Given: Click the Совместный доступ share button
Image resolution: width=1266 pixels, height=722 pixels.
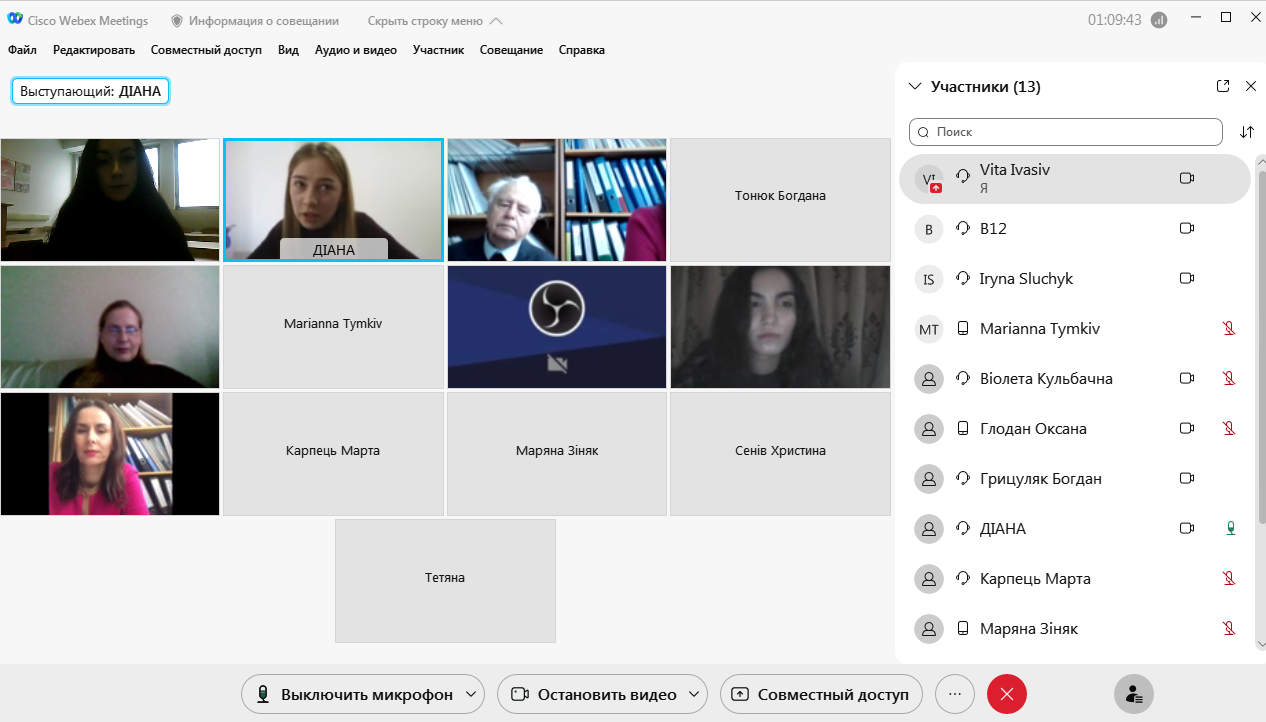Looking at the screenshot, I should point(821,694).
